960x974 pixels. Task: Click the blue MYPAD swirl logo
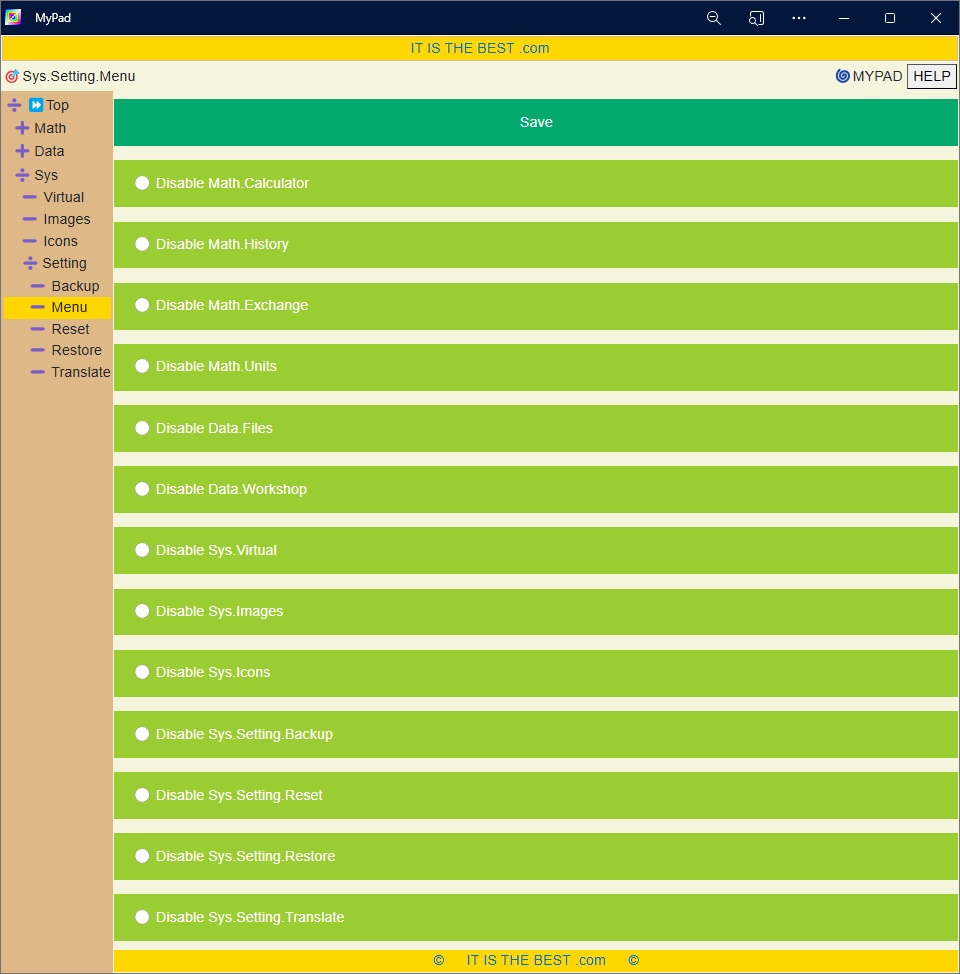[x=842, y=76]
